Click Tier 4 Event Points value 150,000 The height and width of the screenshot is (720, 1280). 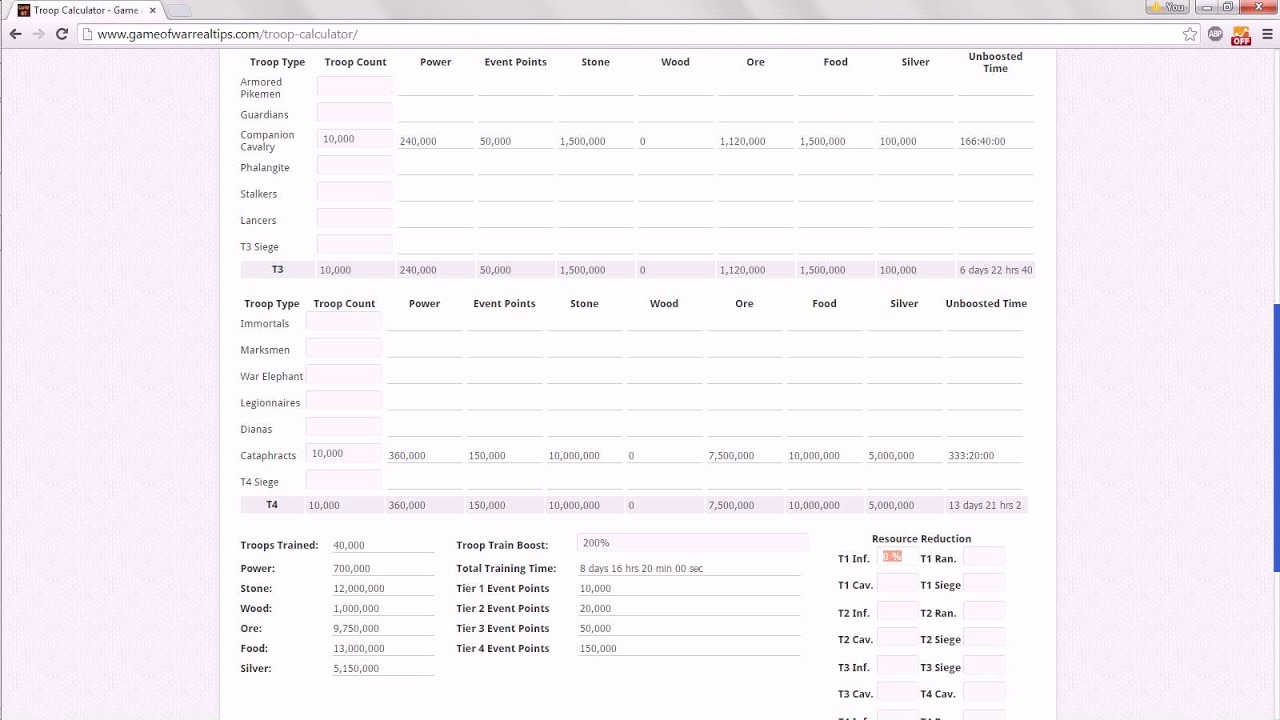tap(689, 648)
